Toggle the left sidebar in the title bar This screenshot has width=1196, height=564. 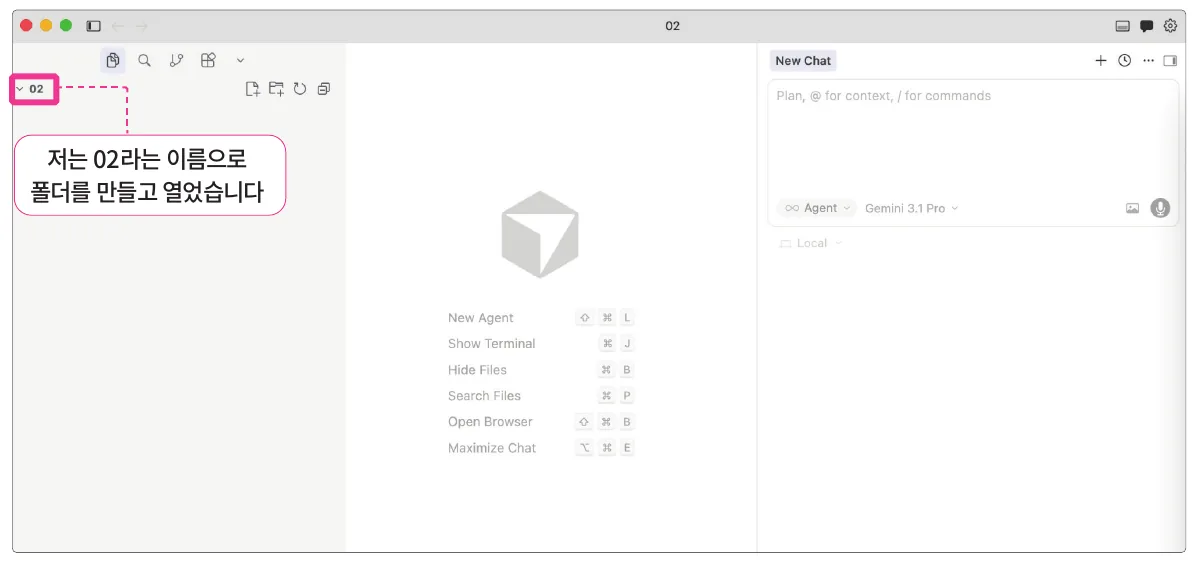93,26
